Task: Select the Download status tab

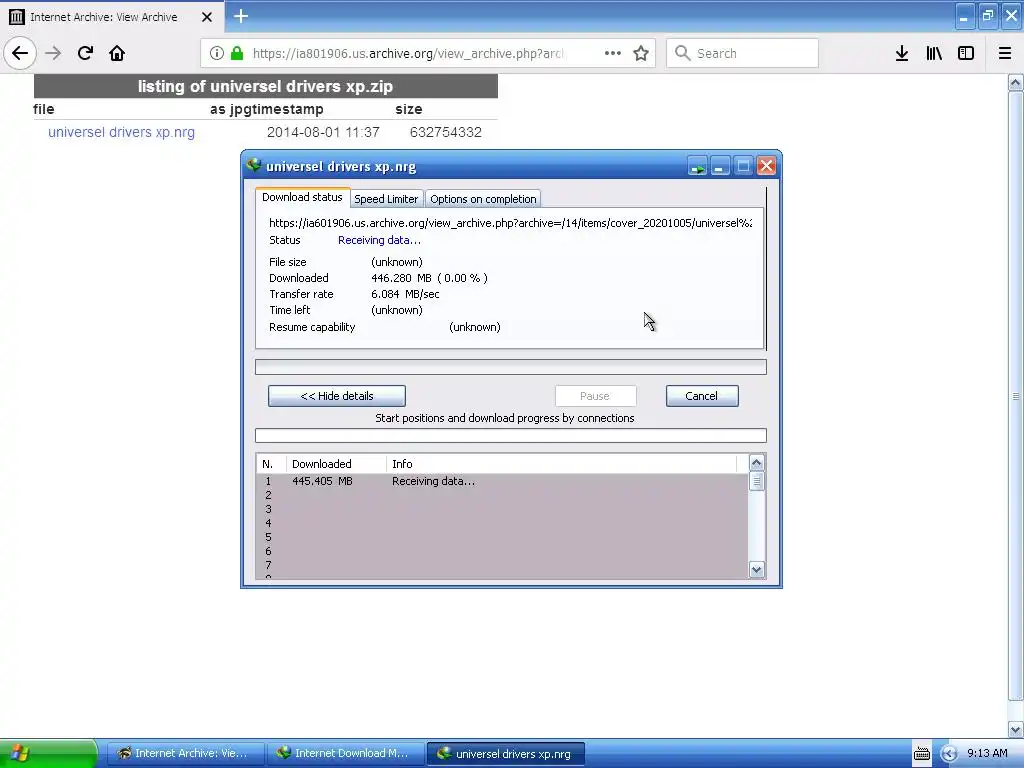Action: 302,197
